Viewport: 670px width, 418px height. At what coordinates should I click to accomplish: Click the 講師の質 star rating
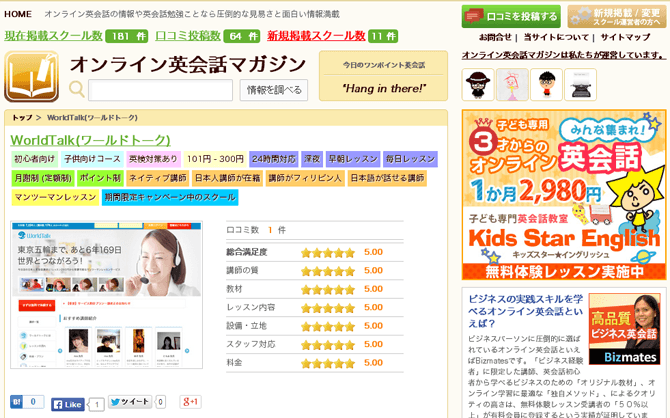pyautogui.click(x=328, y=271)
